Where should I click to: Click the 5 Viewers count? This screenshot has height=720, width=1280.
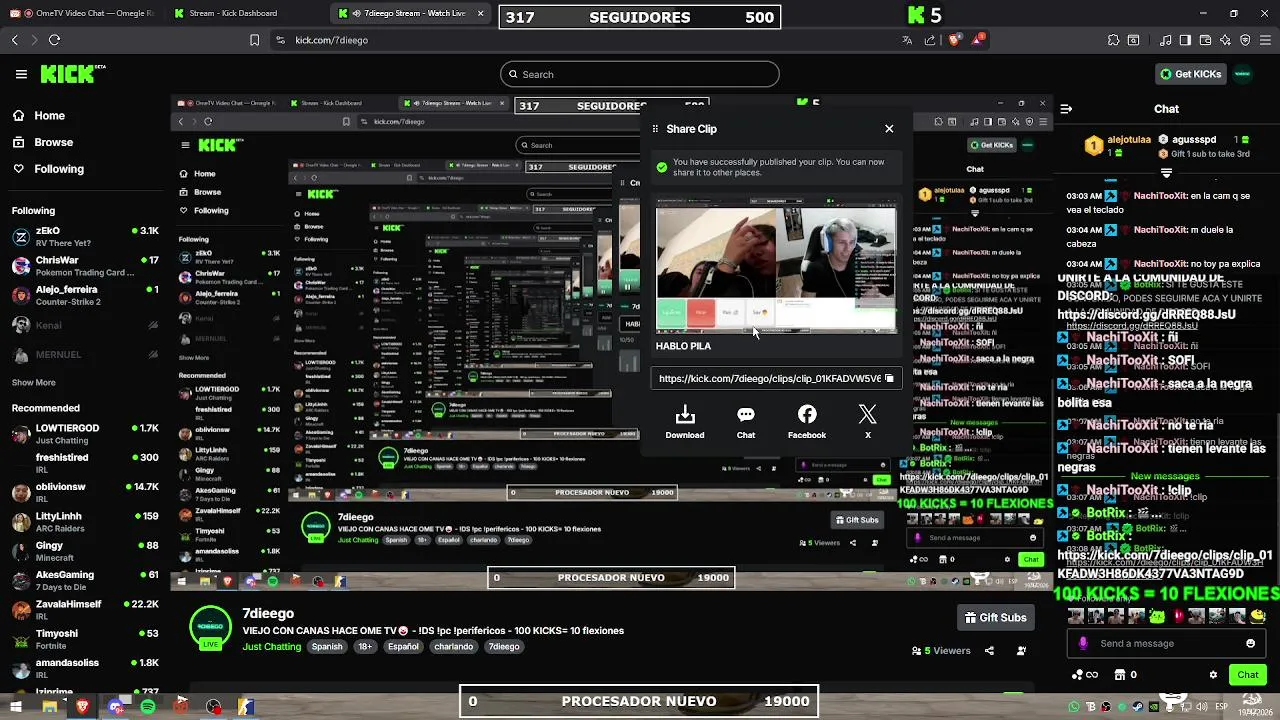coord(941,651)
